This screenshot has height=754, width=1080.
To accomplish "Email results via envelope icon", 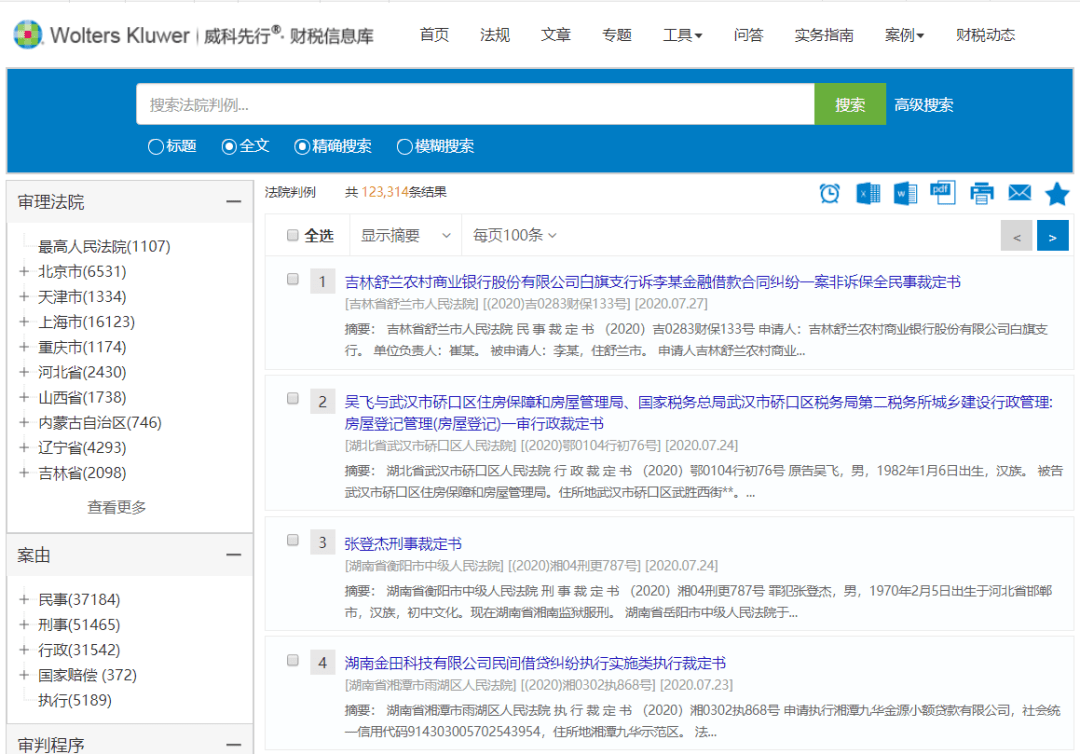I will tap(1019, 193).
